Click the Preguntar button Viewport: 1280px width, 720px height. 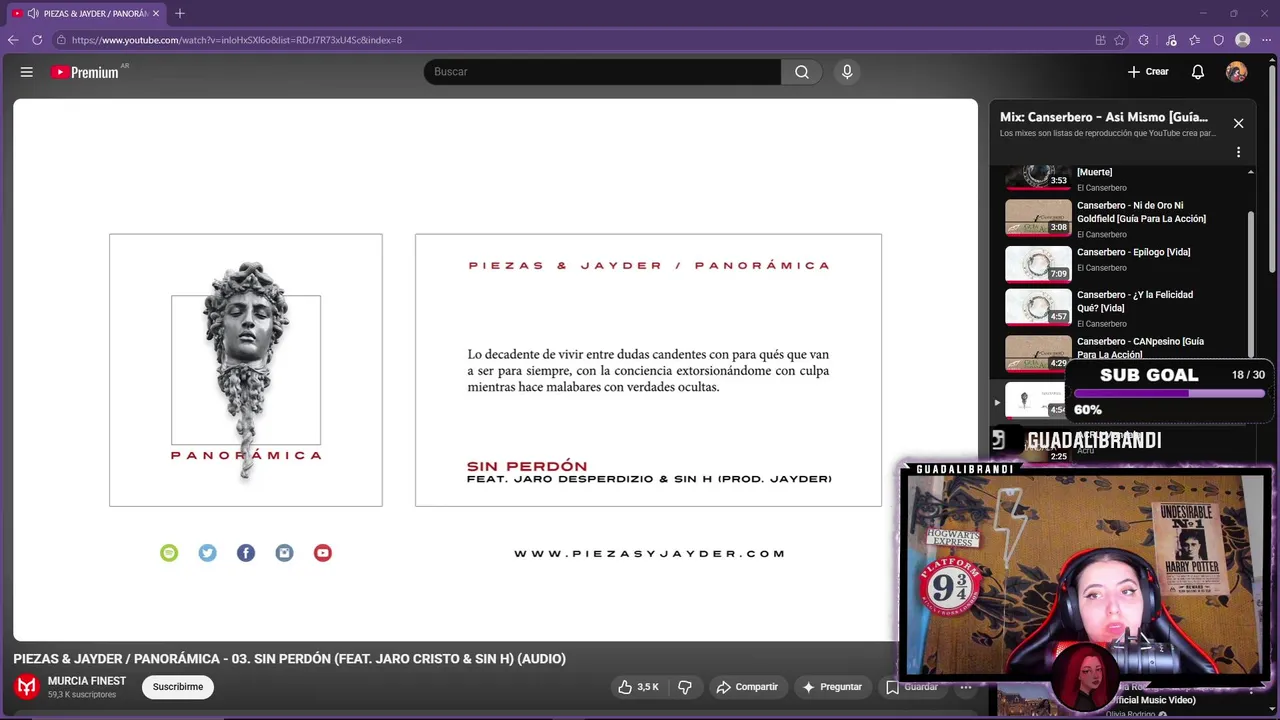[x=832, y=687]
